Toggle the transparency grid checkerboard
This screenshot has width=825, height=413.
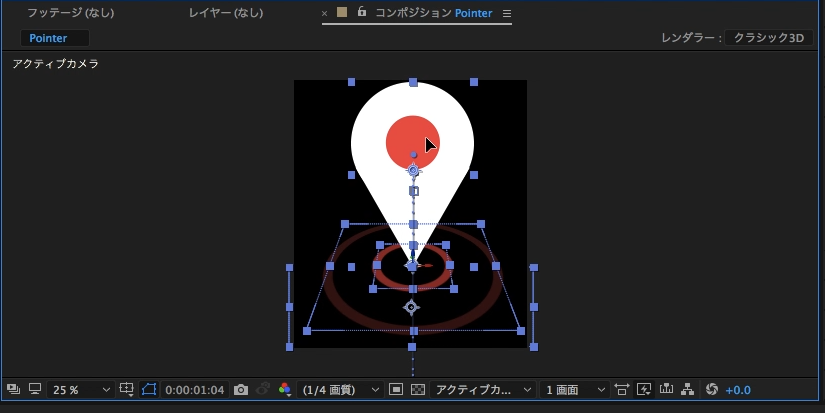coord(418,389)
